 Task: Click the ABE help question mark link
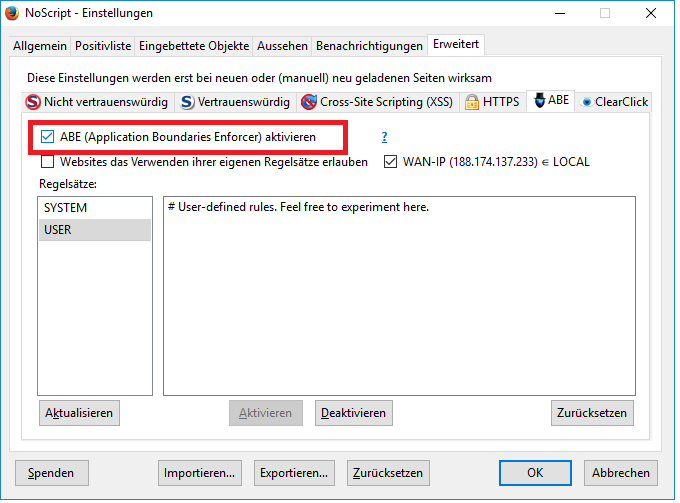coord(384,137)
